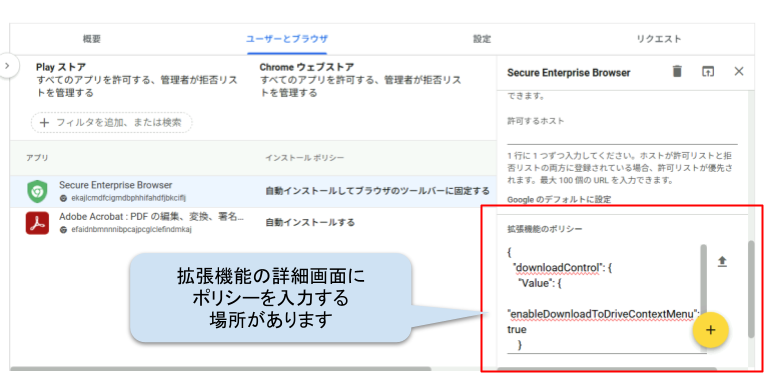
Task: Open the detail panel in a new window via its icon
Action: tap(708, 71)
